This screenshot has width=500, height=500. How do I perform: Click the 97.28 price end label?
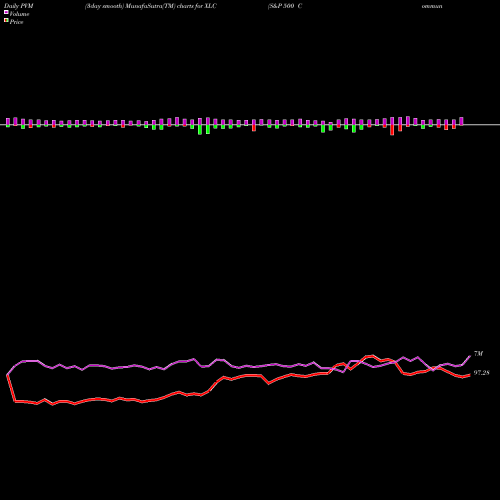pos(482,373)
